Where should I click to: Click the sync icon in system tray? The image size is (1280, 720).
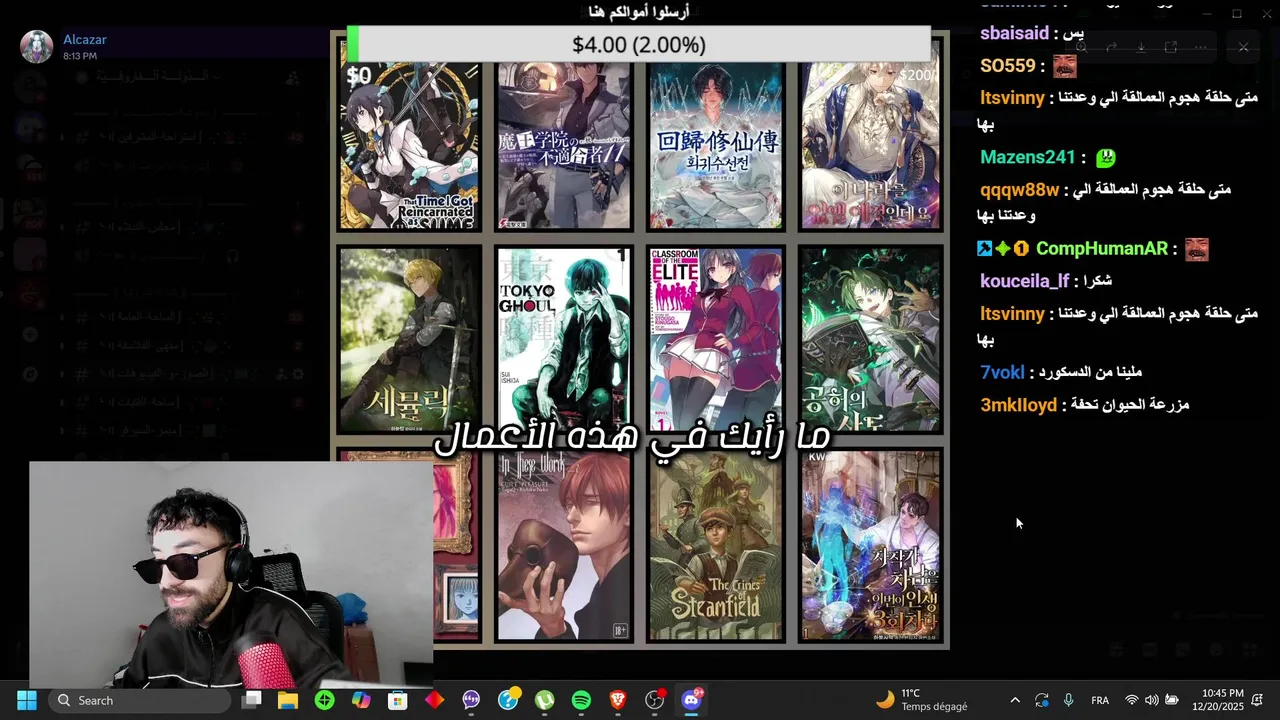pos(1042,700)
